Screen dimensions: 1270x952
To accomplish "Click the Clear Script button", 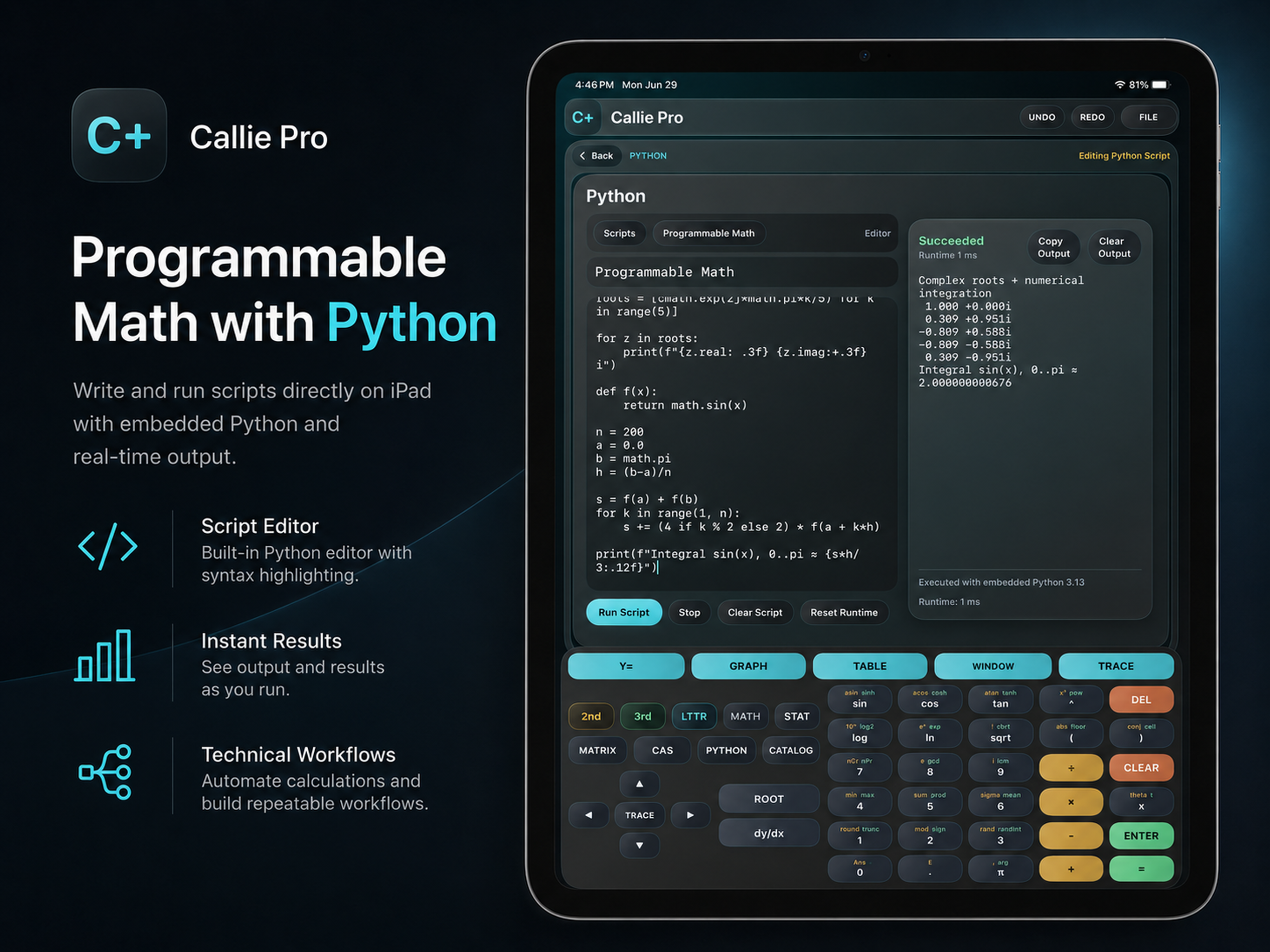I will tap(754, 612).
